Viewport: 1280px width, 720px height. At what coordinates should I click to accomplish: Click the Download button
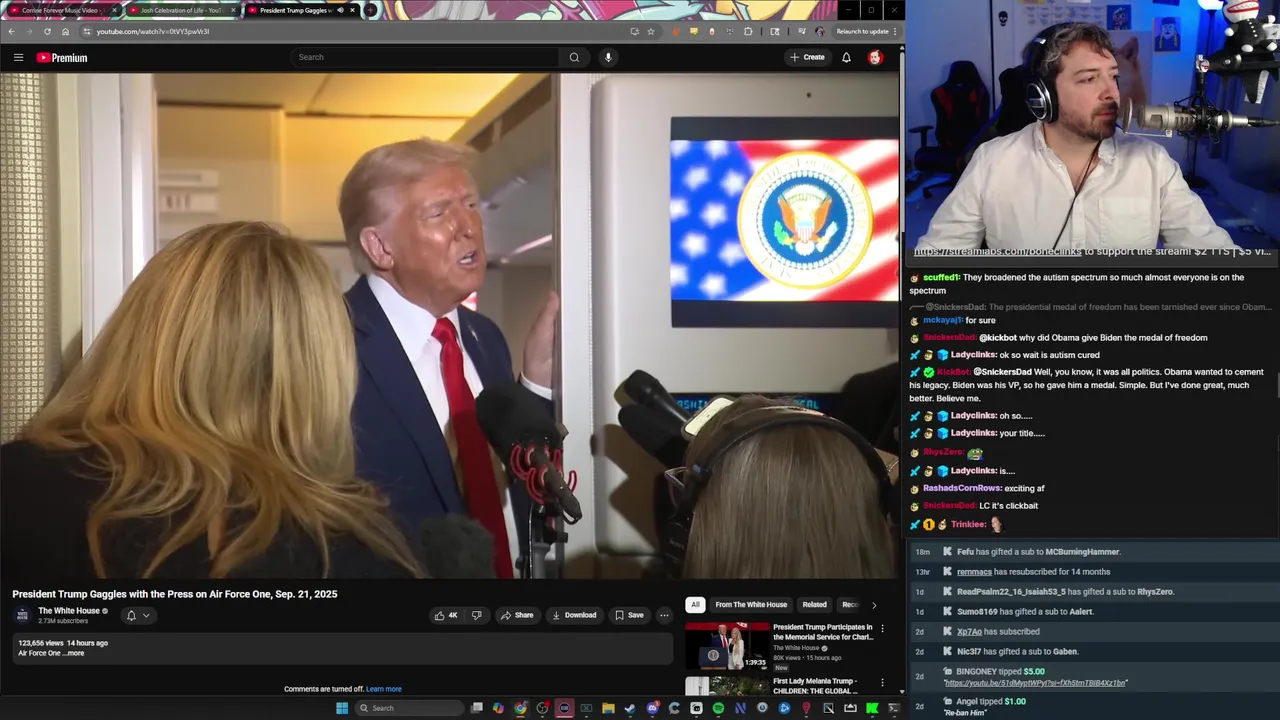pos(574,615)
